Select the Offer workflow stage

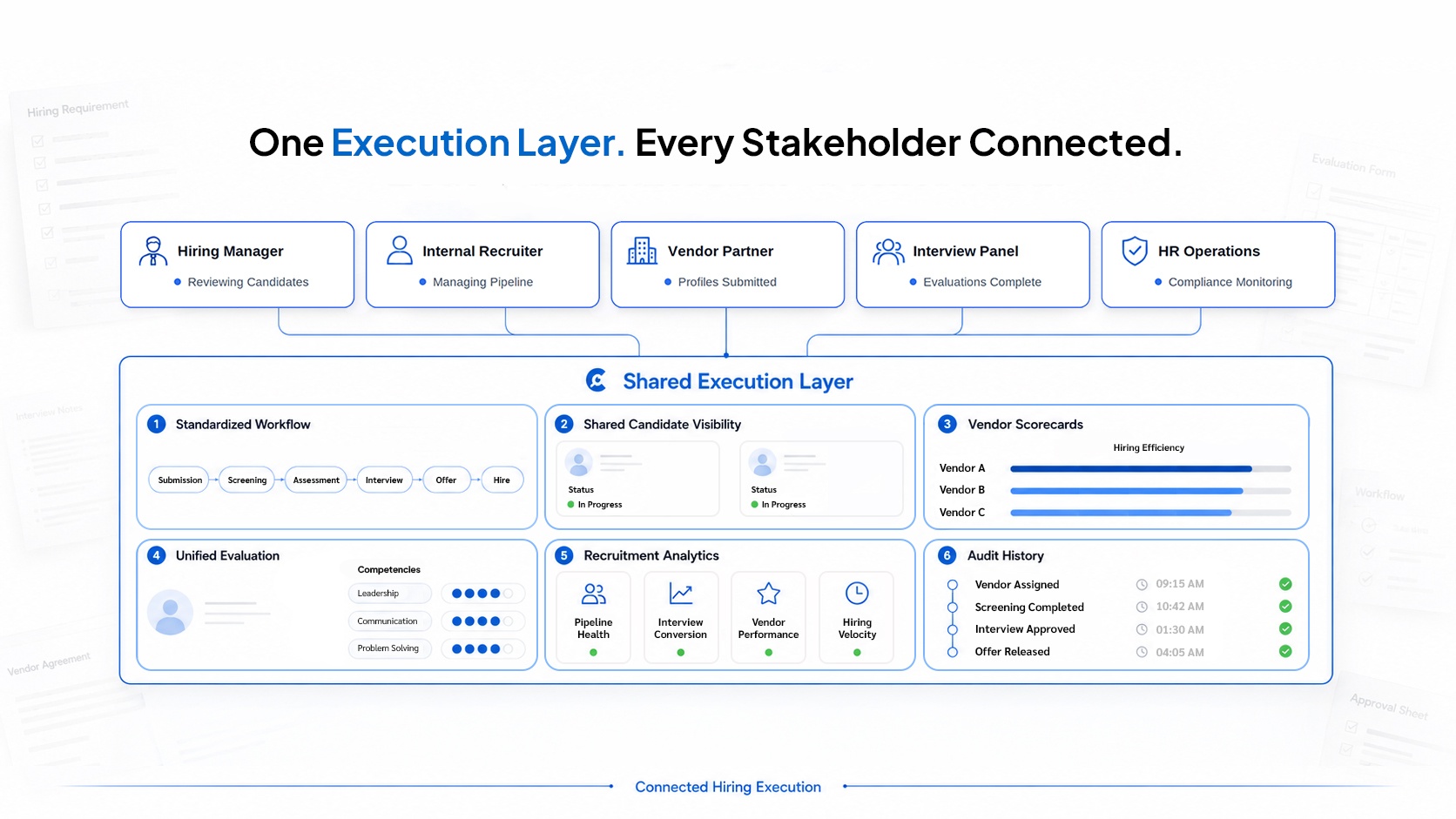click(x=446, y=480)
